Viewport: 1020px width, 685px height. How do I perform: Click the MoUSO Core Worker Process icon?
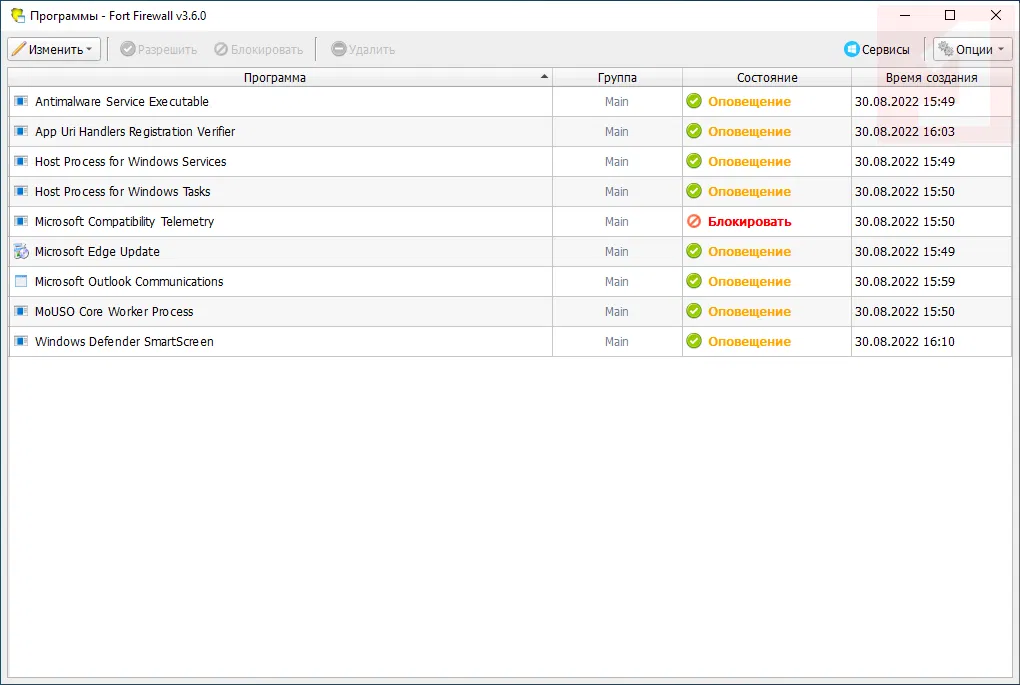pyautogui.click(x=21, y=311)
